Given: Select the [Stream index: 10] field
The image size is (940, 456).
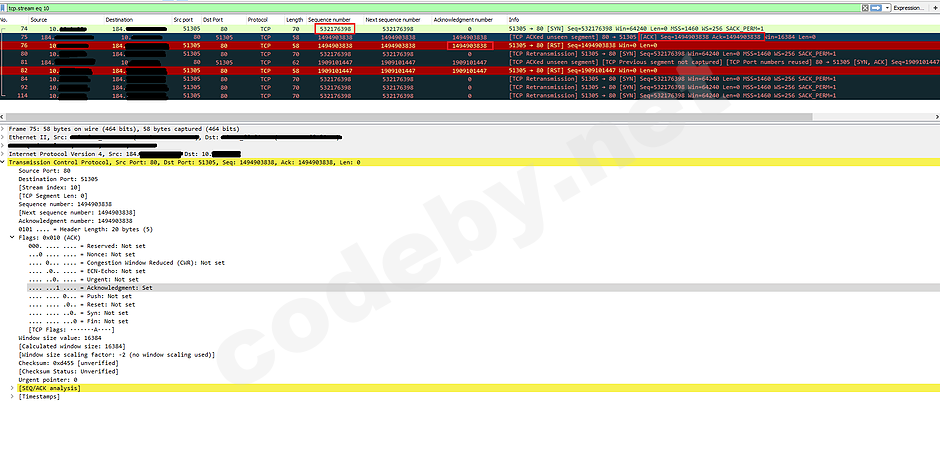Looking at the screenshot, I should pos(50,188).
